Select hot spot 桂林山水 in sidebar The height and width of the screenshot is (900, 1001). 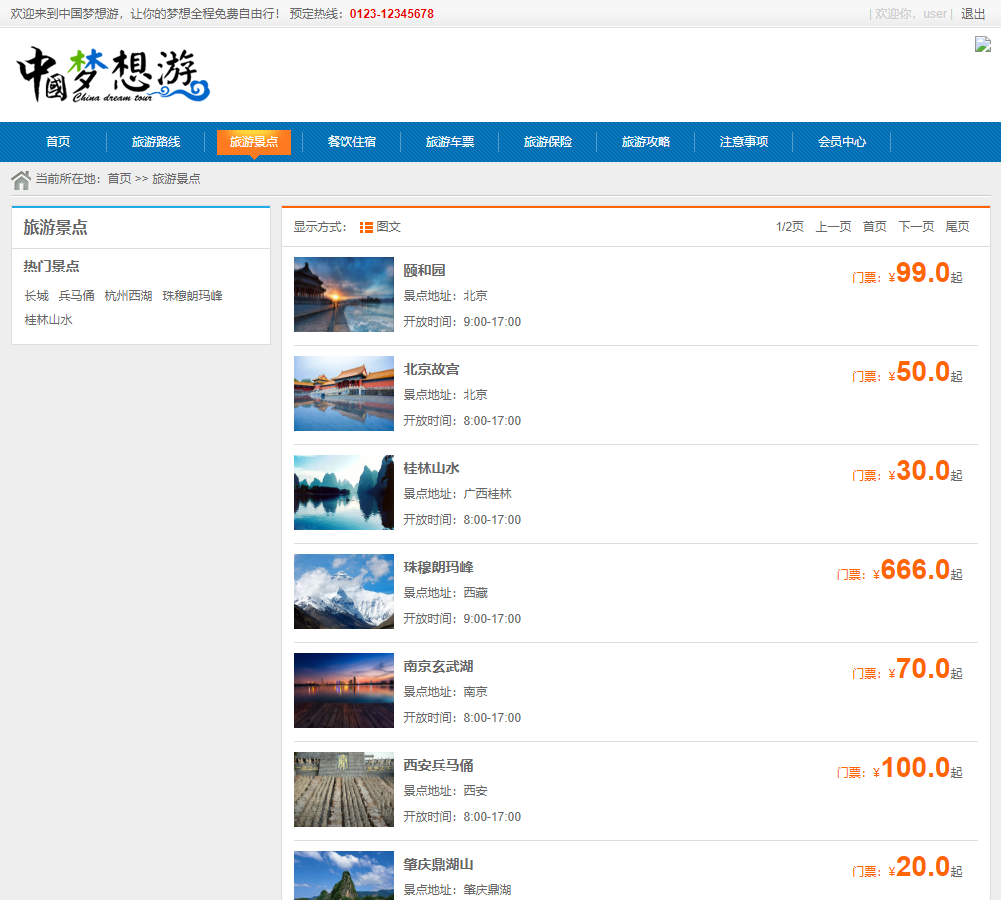click(49, 320)
